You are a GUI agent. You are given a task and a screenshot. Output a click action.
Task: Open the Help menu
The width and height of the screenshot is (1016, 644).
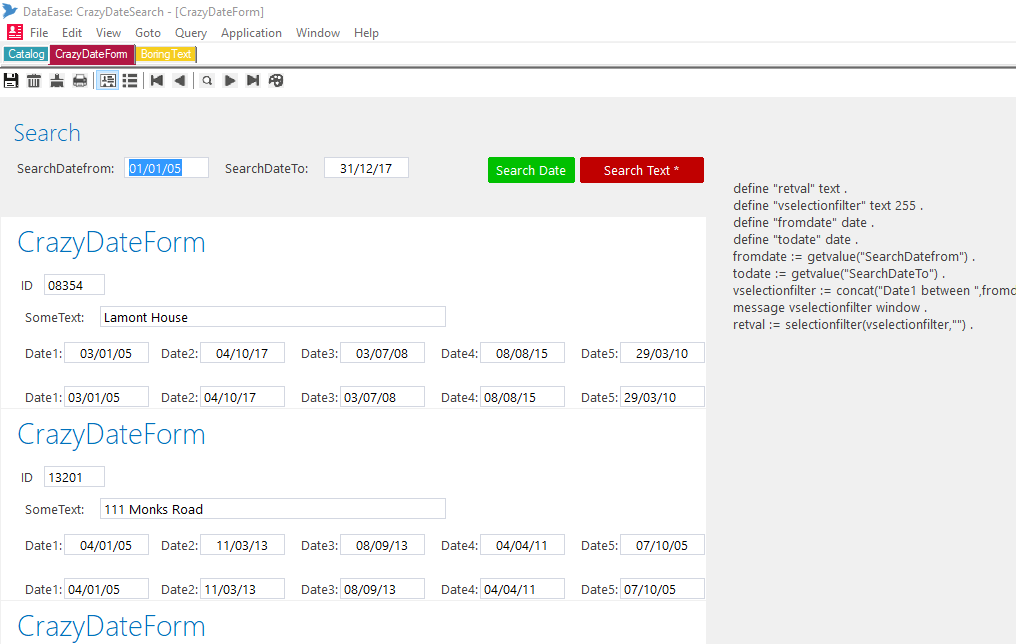pos(366,33)
